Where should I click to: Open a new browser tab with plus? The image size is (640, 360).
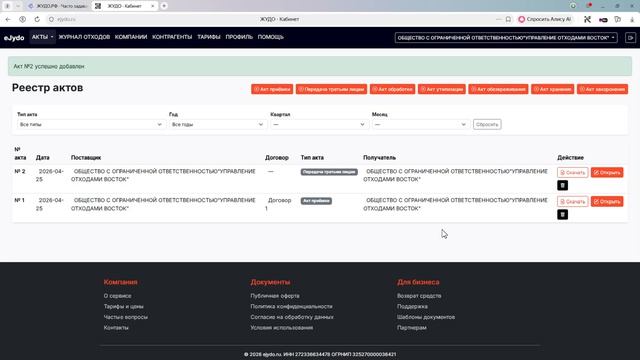pos(164,6)
